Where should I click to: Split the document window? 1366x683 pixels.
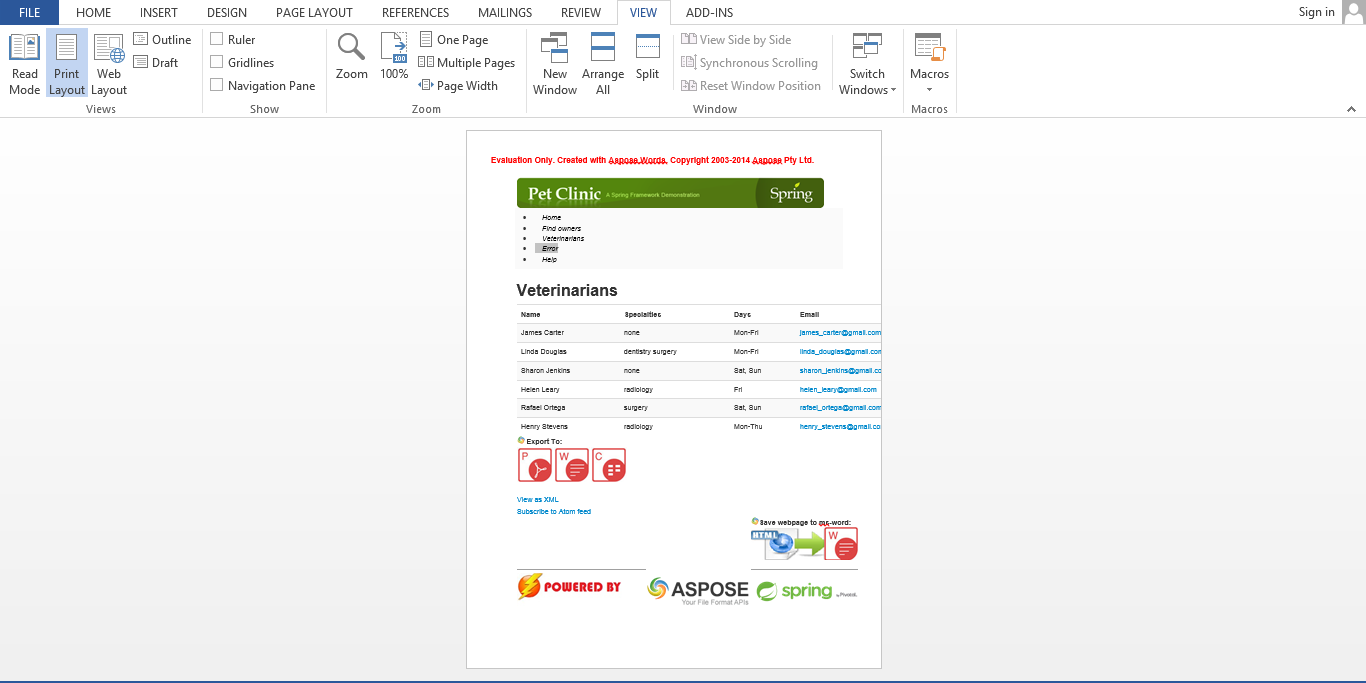coord(648,57)
